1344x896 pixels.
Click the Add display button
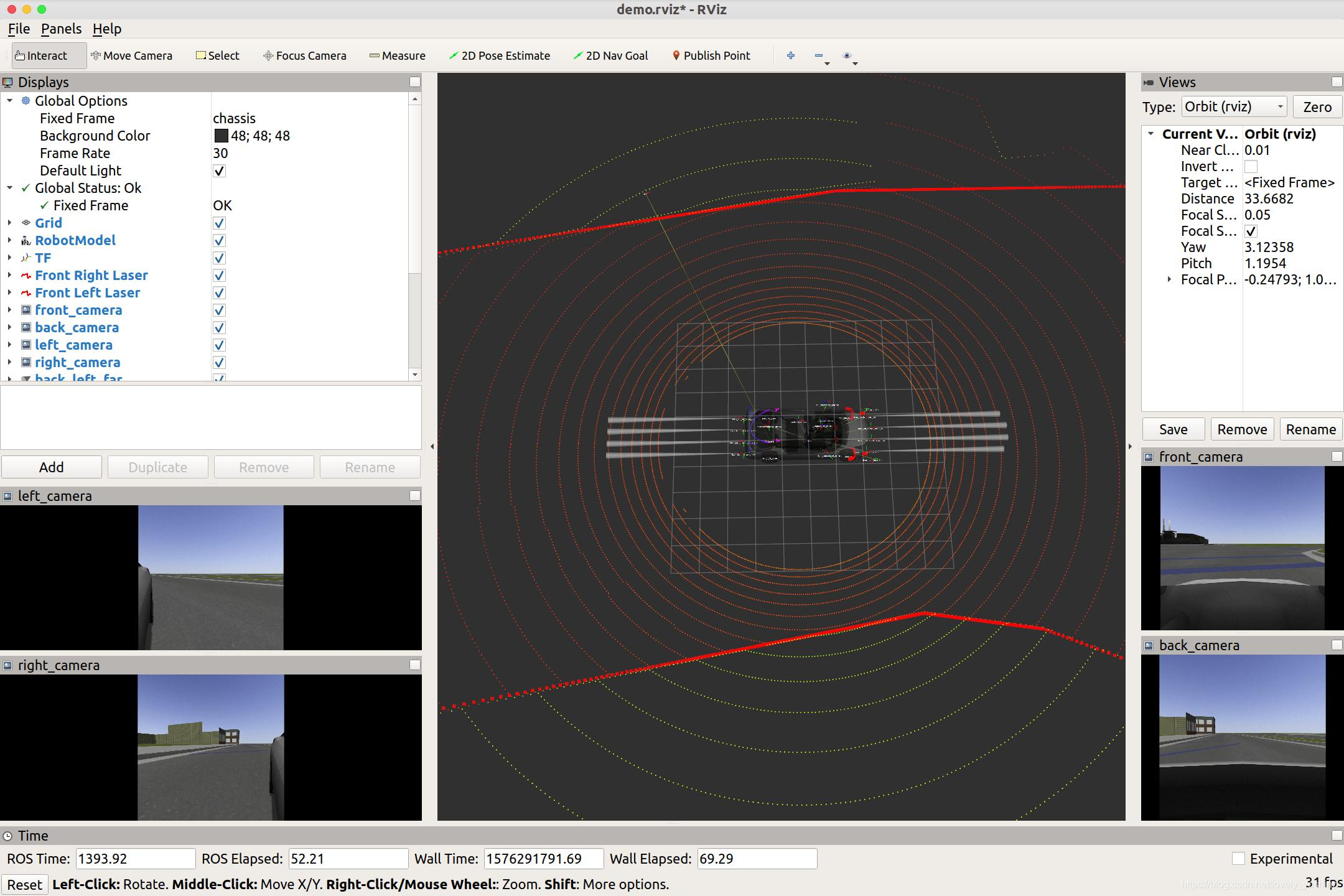click(52, 467)
